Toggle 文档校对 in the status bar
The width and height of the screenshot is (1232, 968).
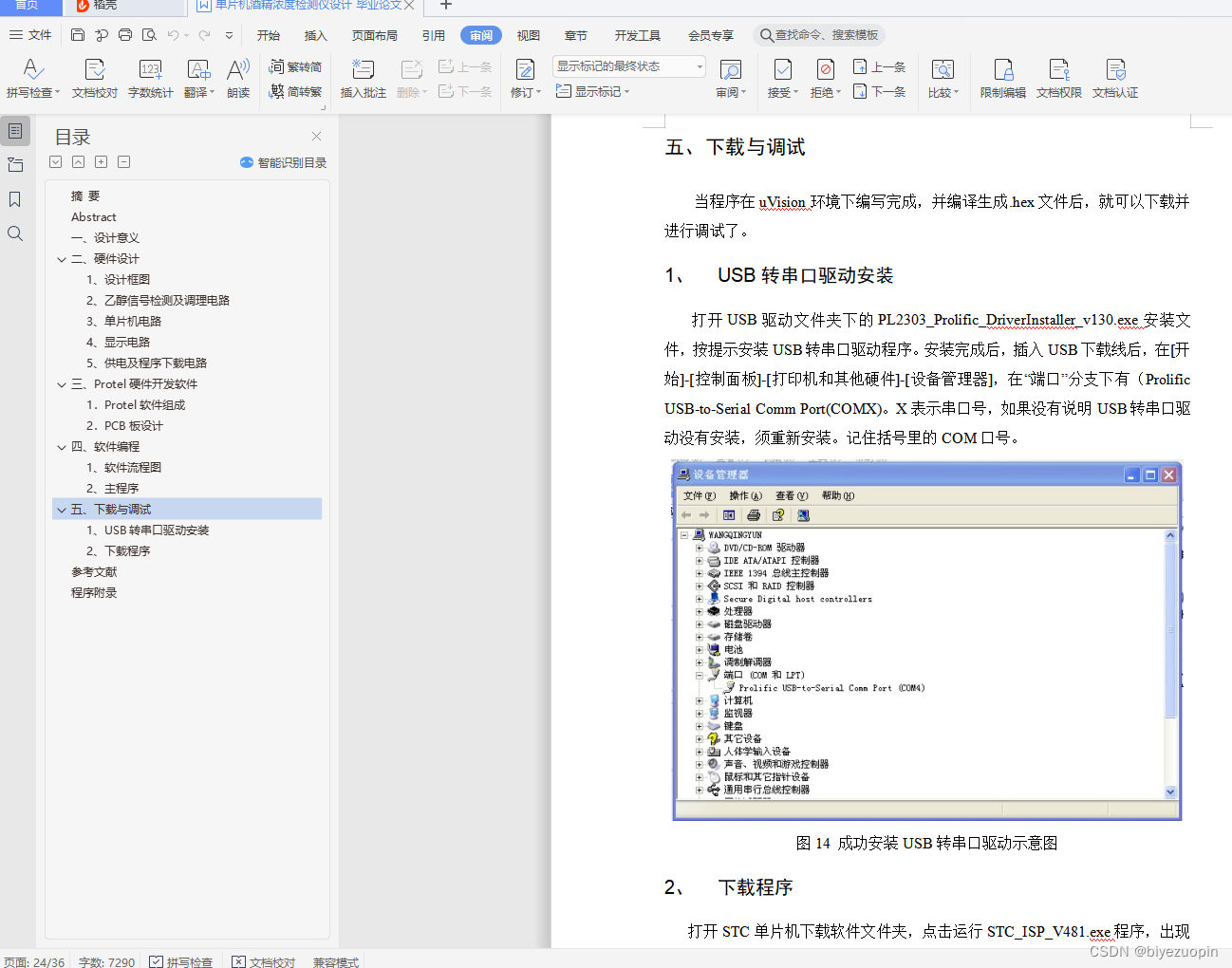[x=263, y=961]
